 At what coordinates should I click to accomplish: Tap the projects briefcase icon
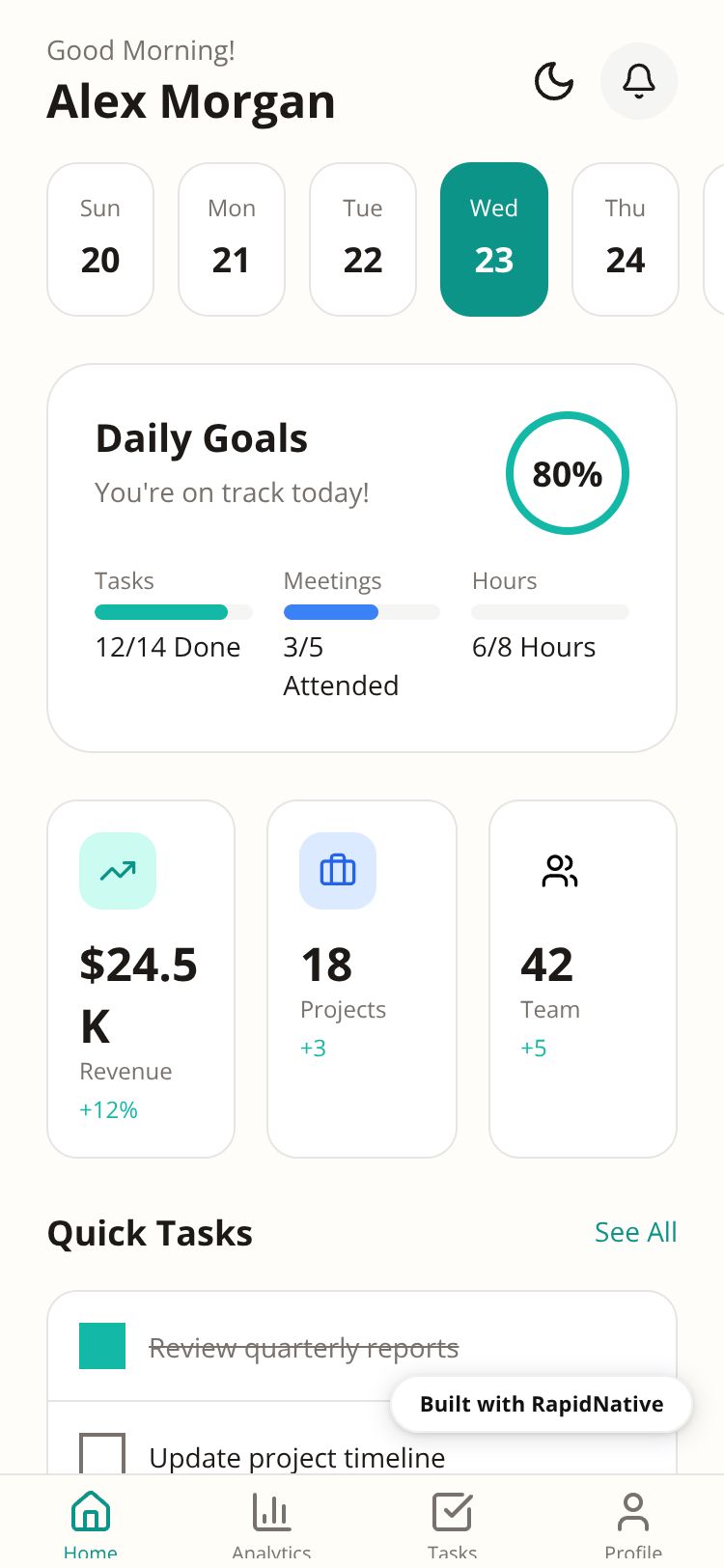[x=338, y=871]
